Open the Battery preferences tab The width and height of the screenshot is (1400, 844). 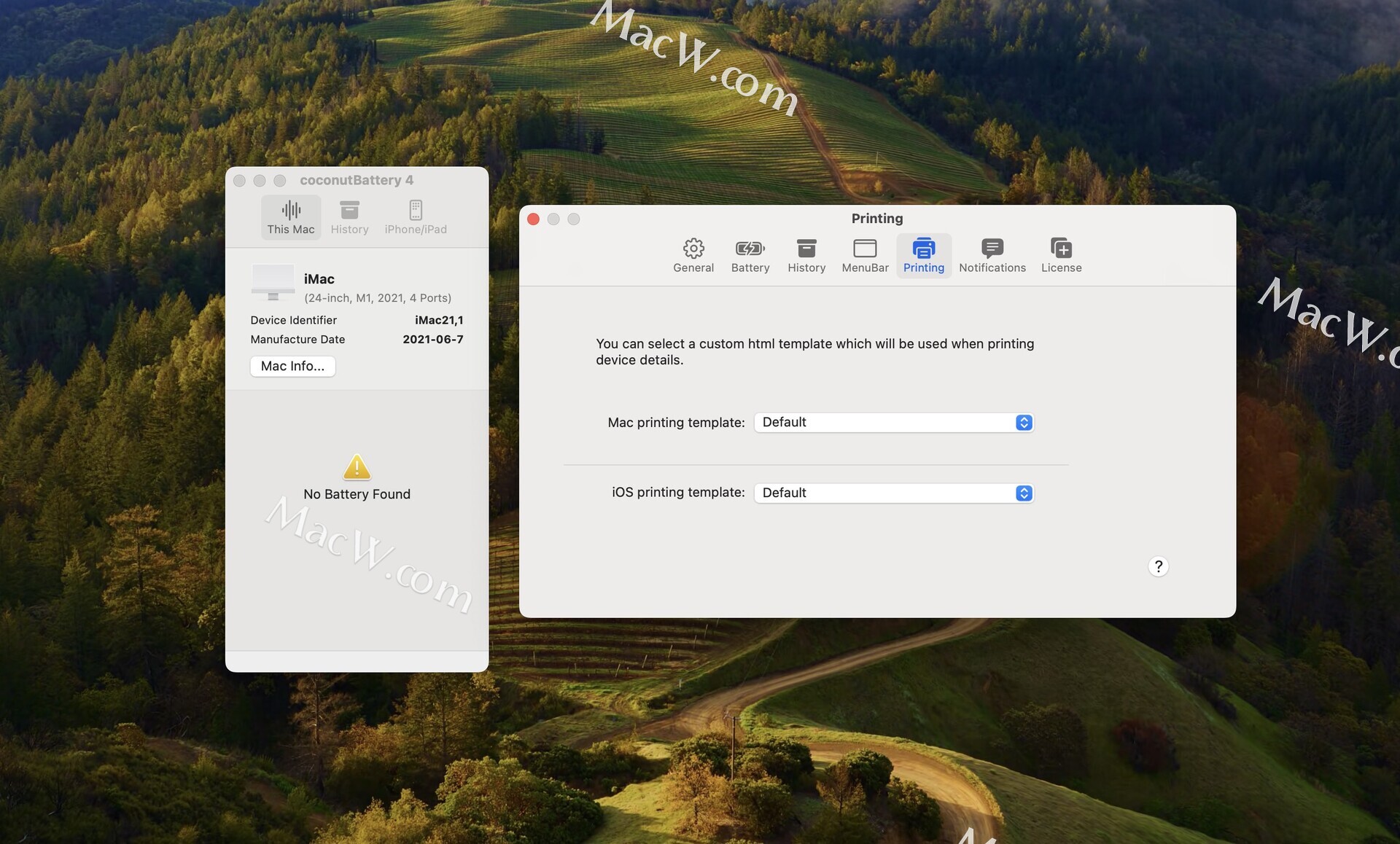[x=750, y=256]
